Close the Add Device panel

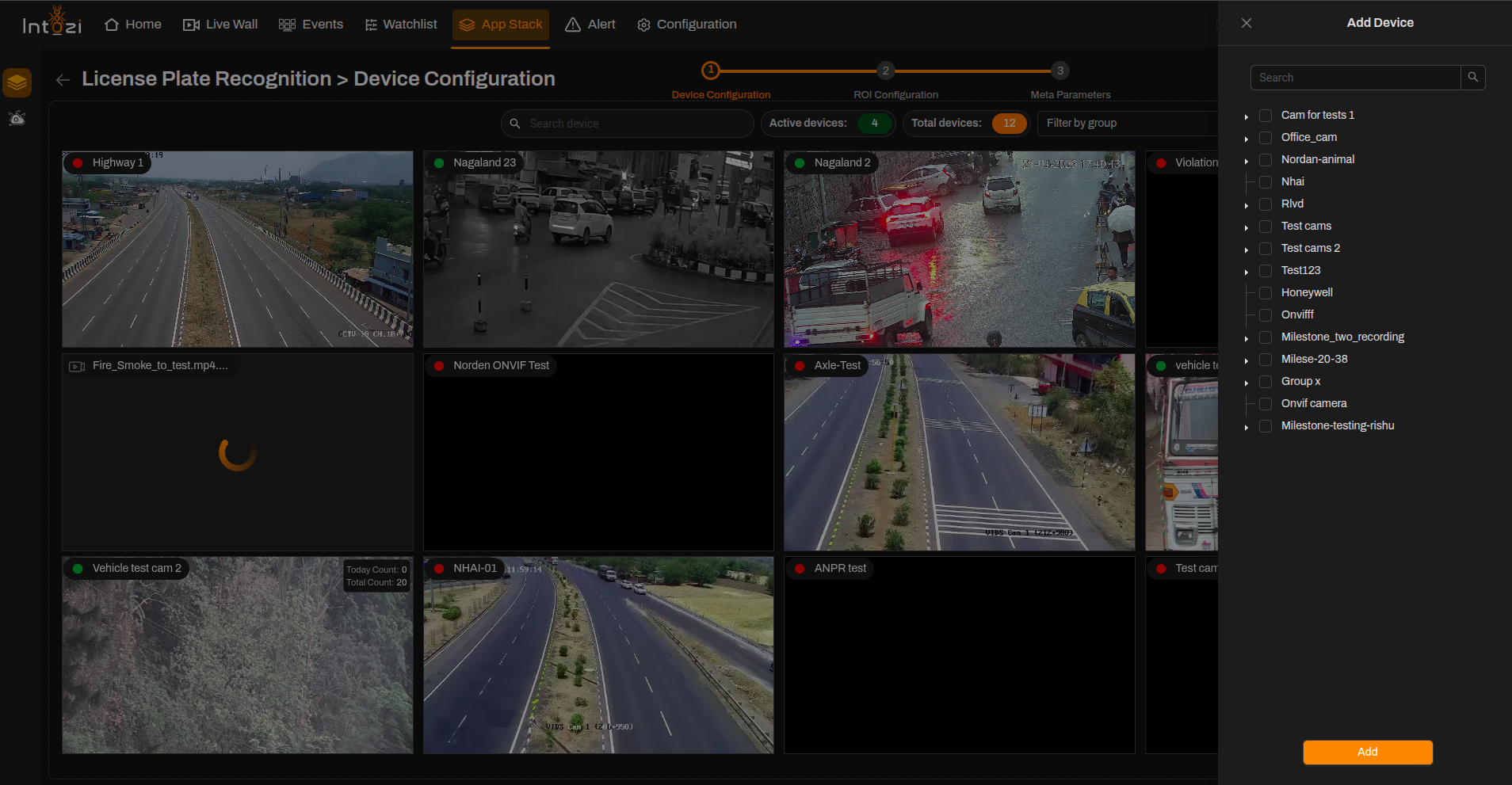pyautogui.click(x=1247, y=23)
